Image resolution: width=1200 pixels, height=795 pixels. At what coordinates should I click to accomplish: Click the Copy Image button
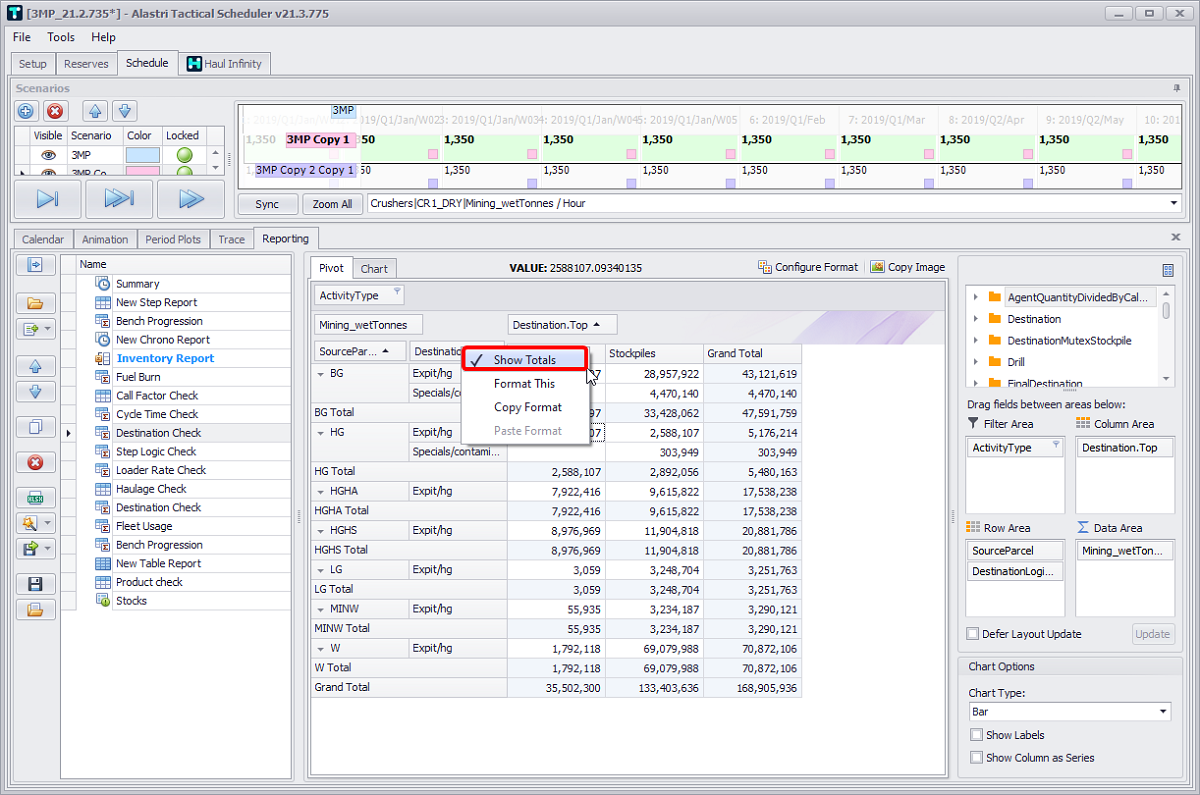point(907,267)
